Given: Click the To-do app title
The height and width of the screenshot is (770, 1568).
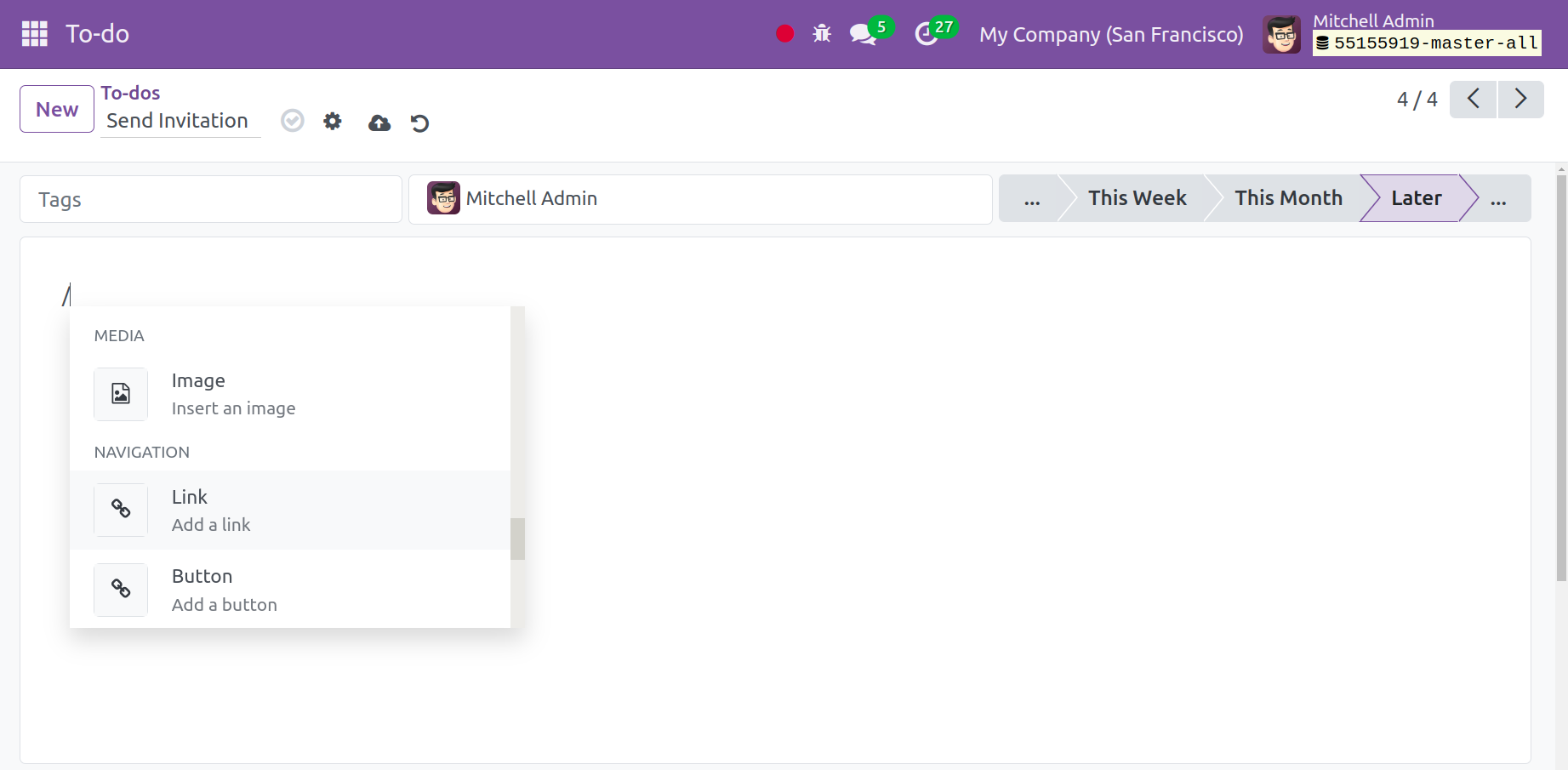Looking at the screenshot, I should click(x=98, y=34).
